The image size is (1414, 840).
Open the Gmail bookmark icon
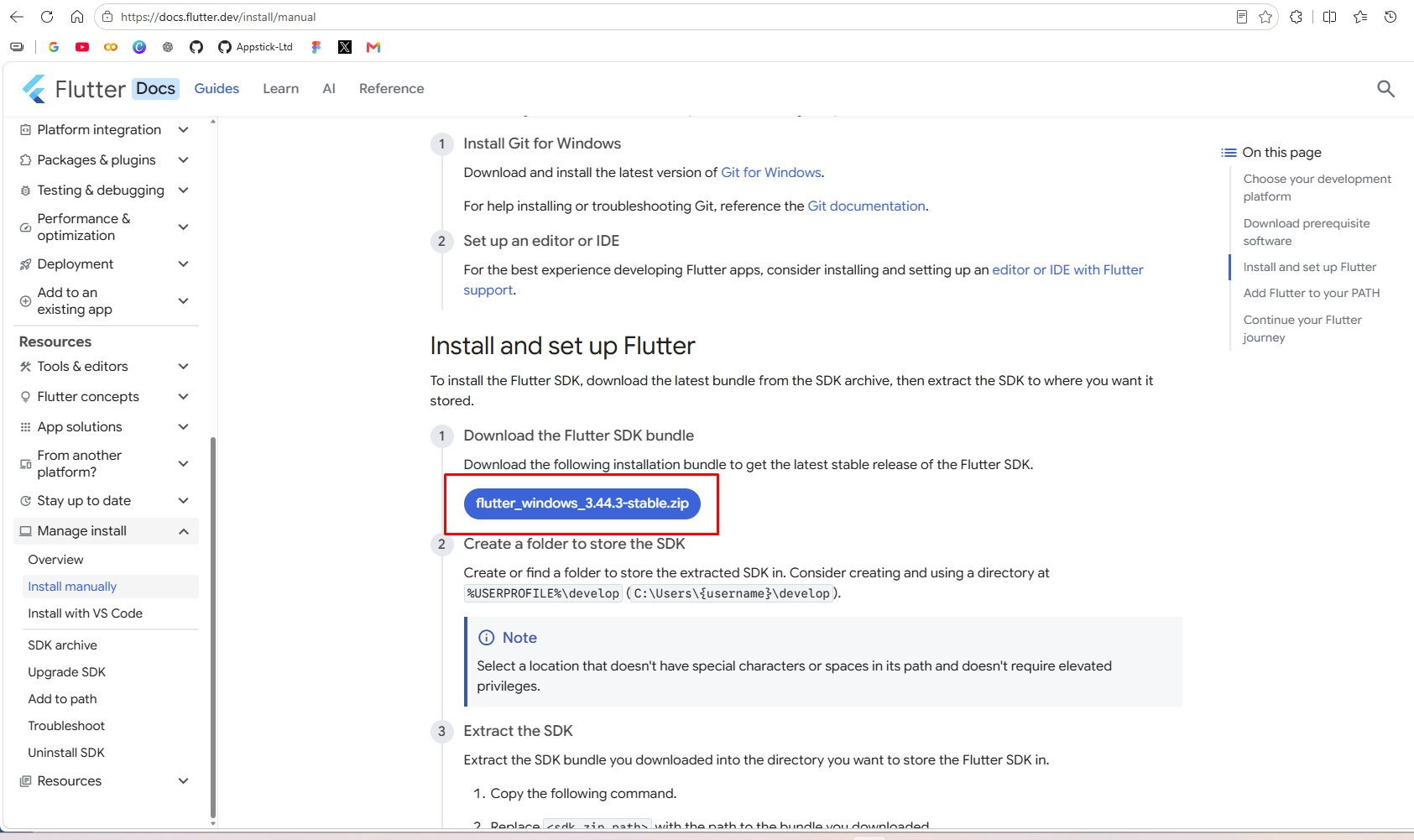(x=373, y=47)
